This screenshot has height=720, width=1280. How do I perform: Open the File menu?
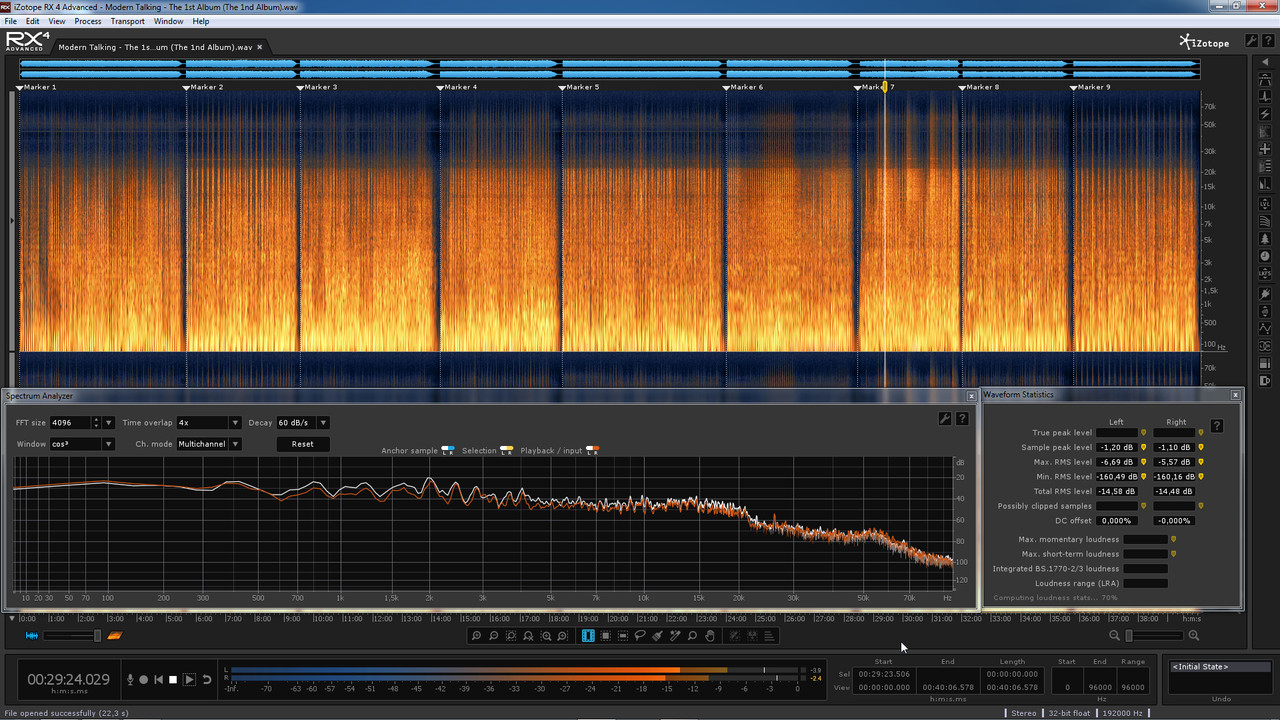pyautogui.click(x=11, y=21)
